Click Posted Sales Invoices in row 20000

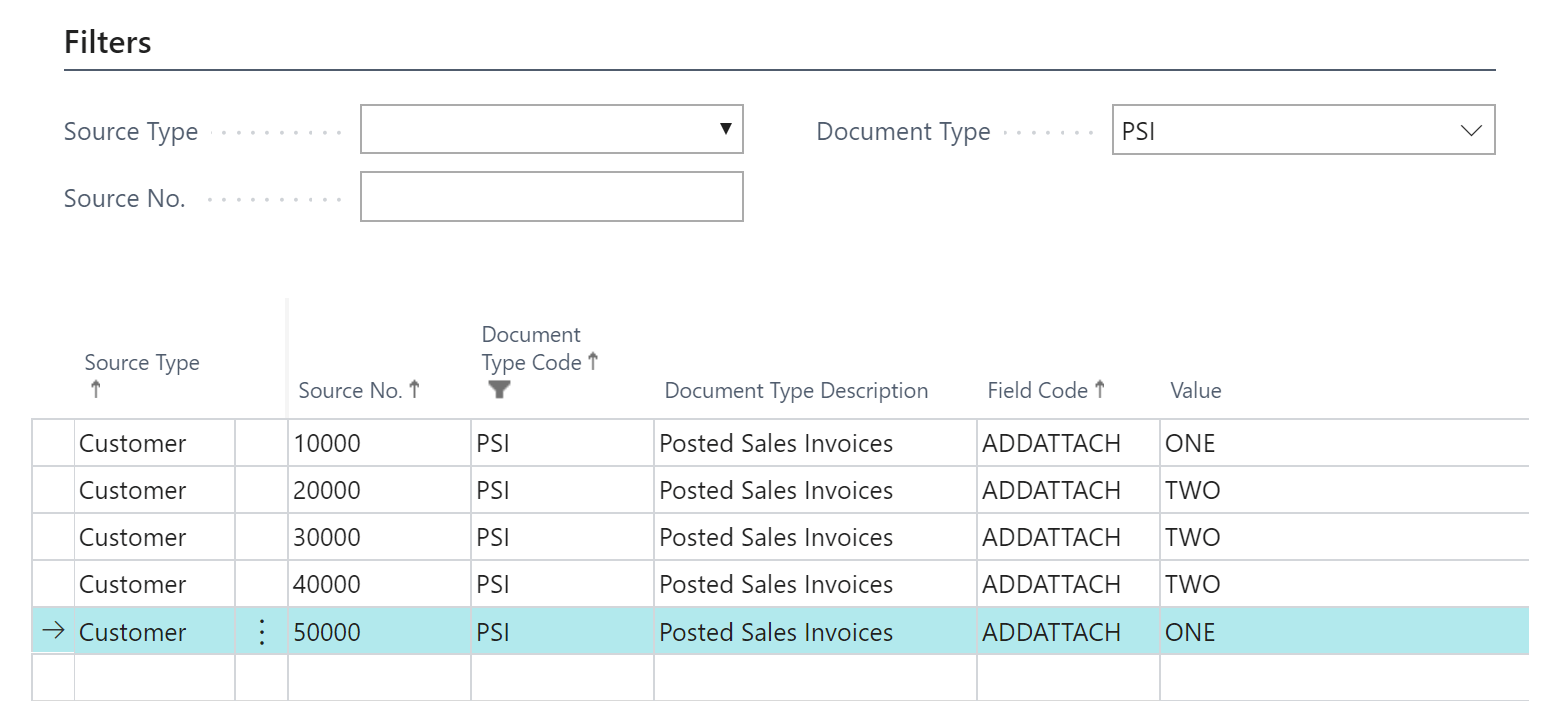pos(776,490)
